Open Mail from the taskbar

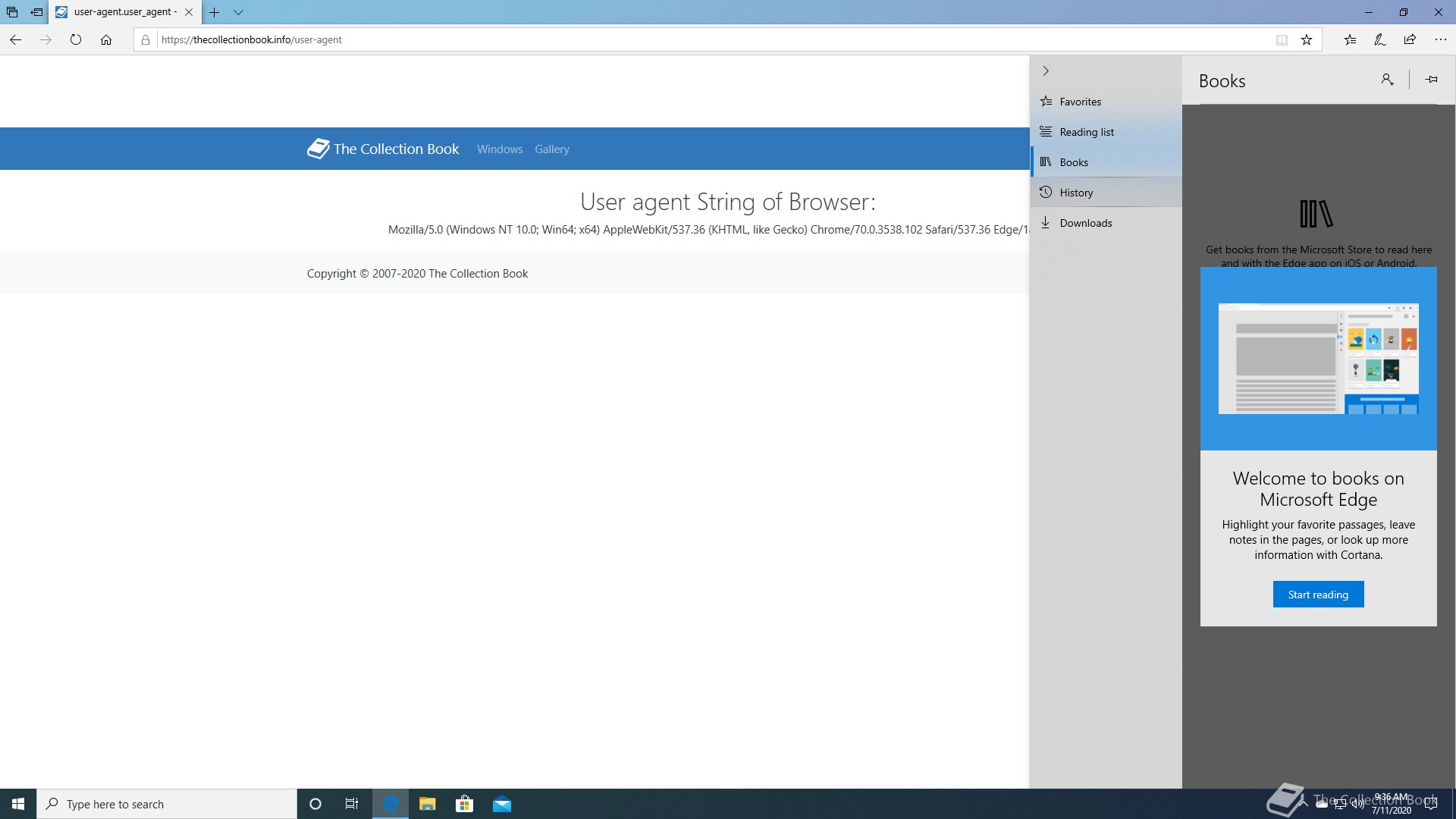point(501,804)
